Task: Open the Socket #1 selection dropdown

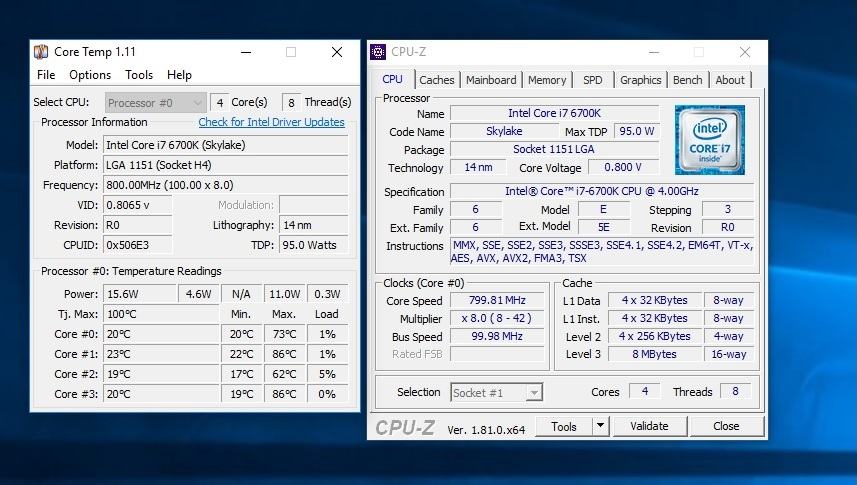Action: (497, 393)
